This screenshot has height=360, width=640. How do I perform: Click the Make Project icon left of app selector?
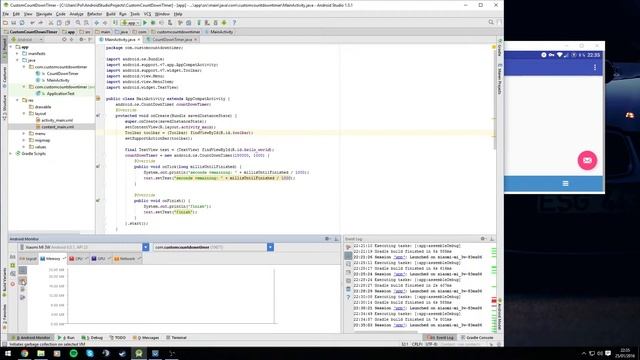[115, 23]
